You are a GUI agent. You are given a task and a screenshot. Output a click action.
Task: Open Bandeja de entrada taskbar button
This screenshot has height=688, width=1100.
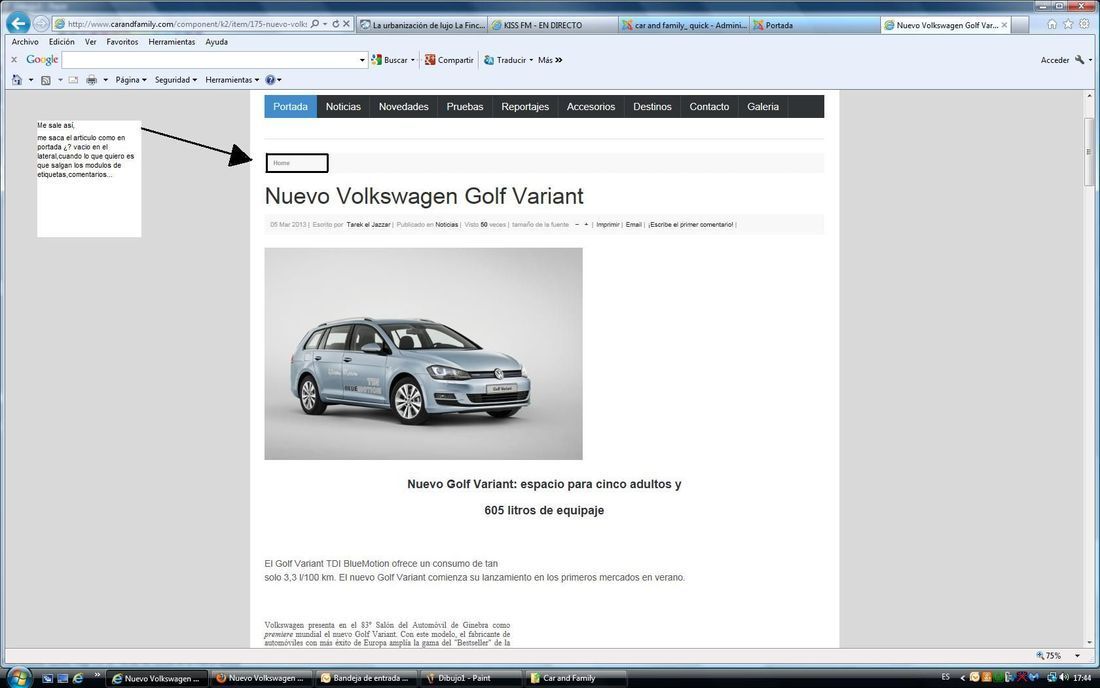coord(366,678)
